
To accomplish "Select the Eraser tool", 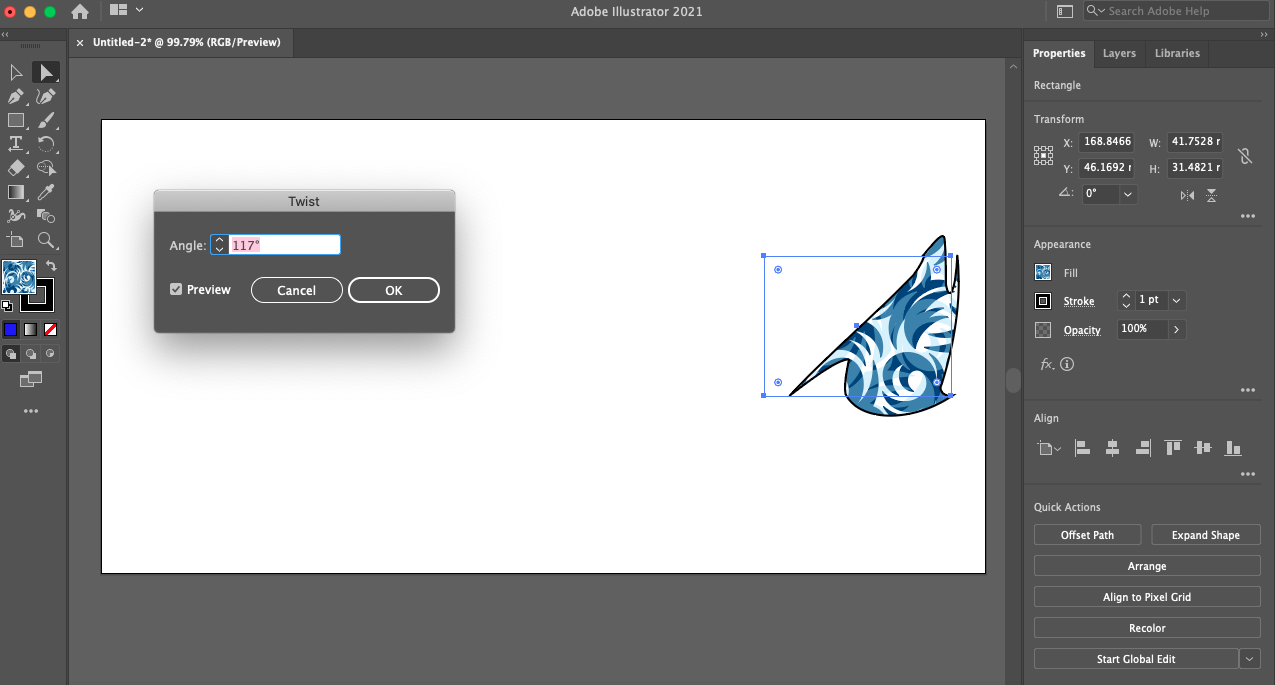I will tap(16, 168).
